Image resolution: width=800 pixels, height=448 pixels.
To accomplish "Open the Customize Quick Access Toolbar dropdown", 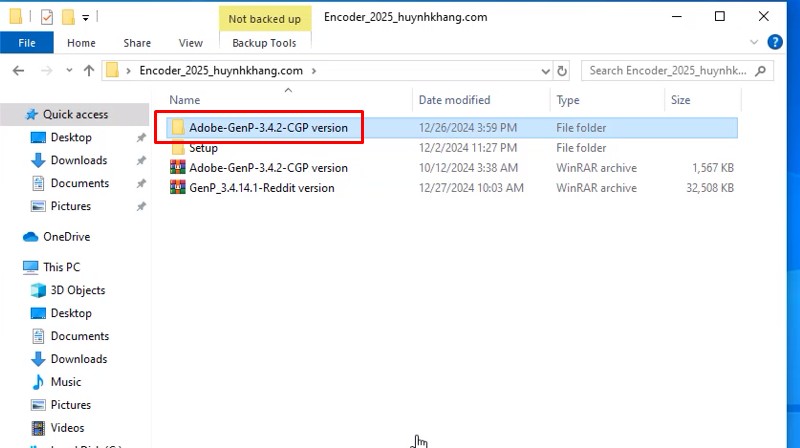I will coord(86,17).
